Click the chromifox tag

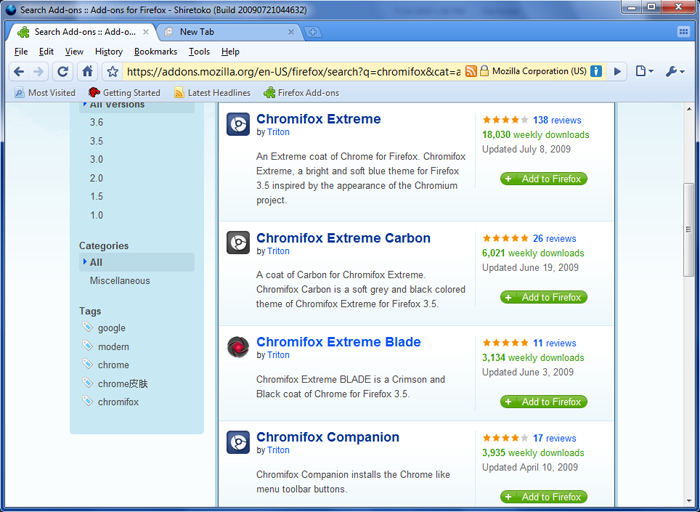tap(118, 402)
